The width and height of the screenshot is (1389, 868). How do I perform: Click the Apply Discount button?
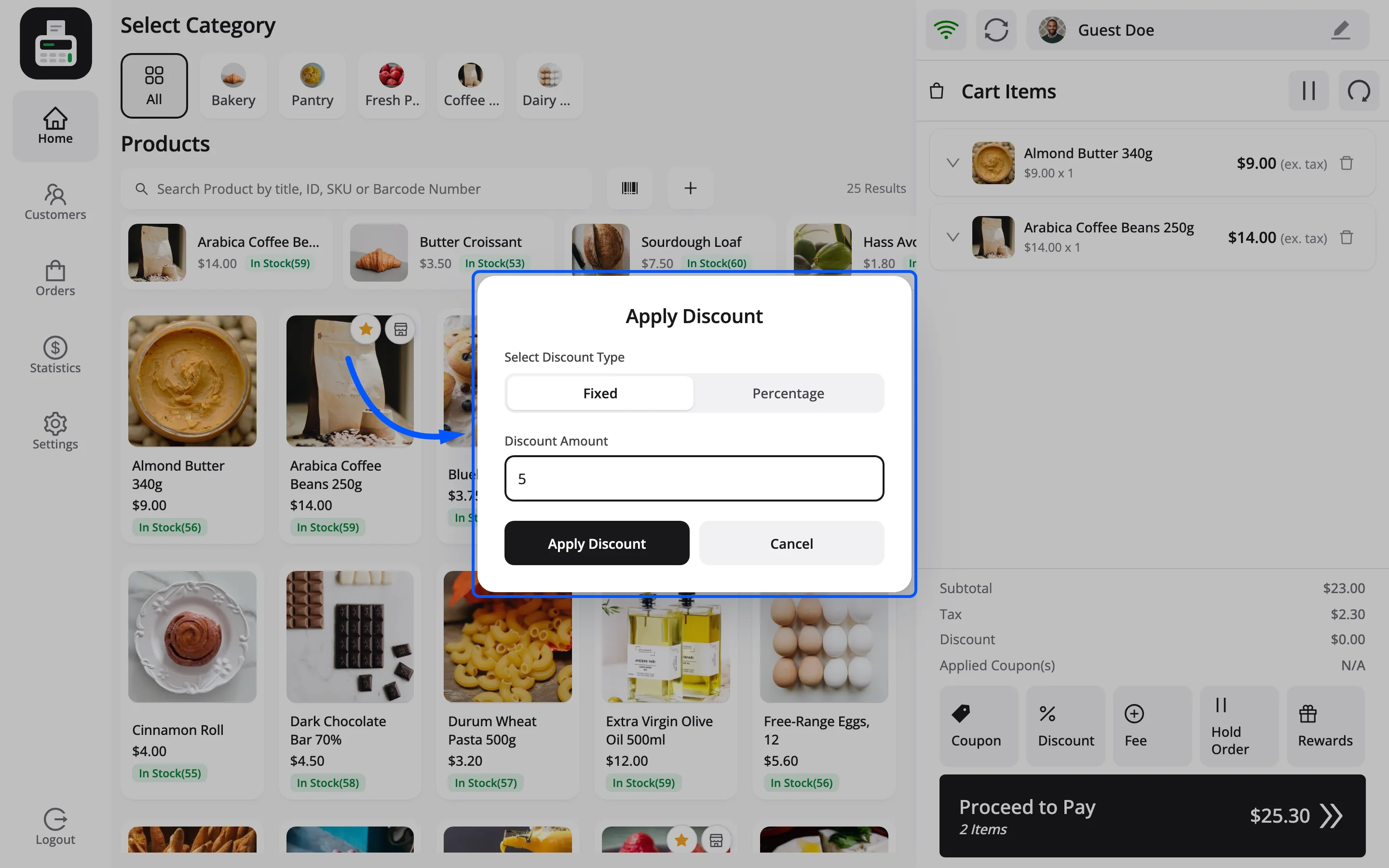click(x=597, y=543)
